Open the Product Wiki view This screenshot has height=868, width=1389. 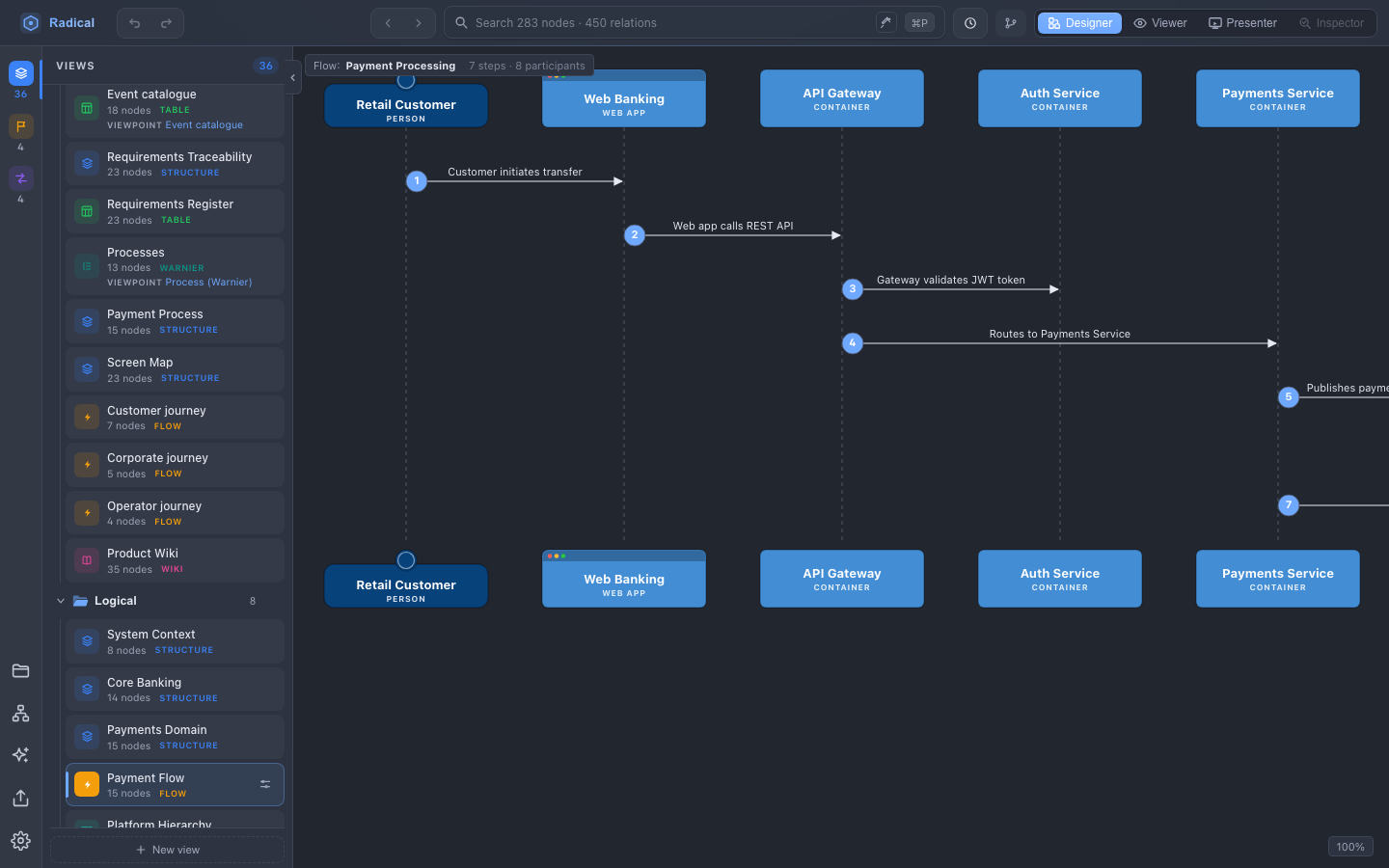click(x=175, y=560)
